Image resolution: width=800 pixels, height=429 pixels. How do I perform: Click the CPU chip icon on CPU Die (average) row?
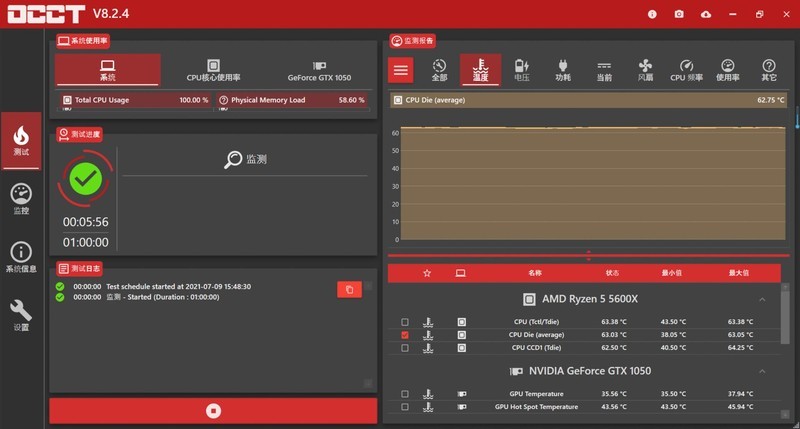tap(462, 335)
